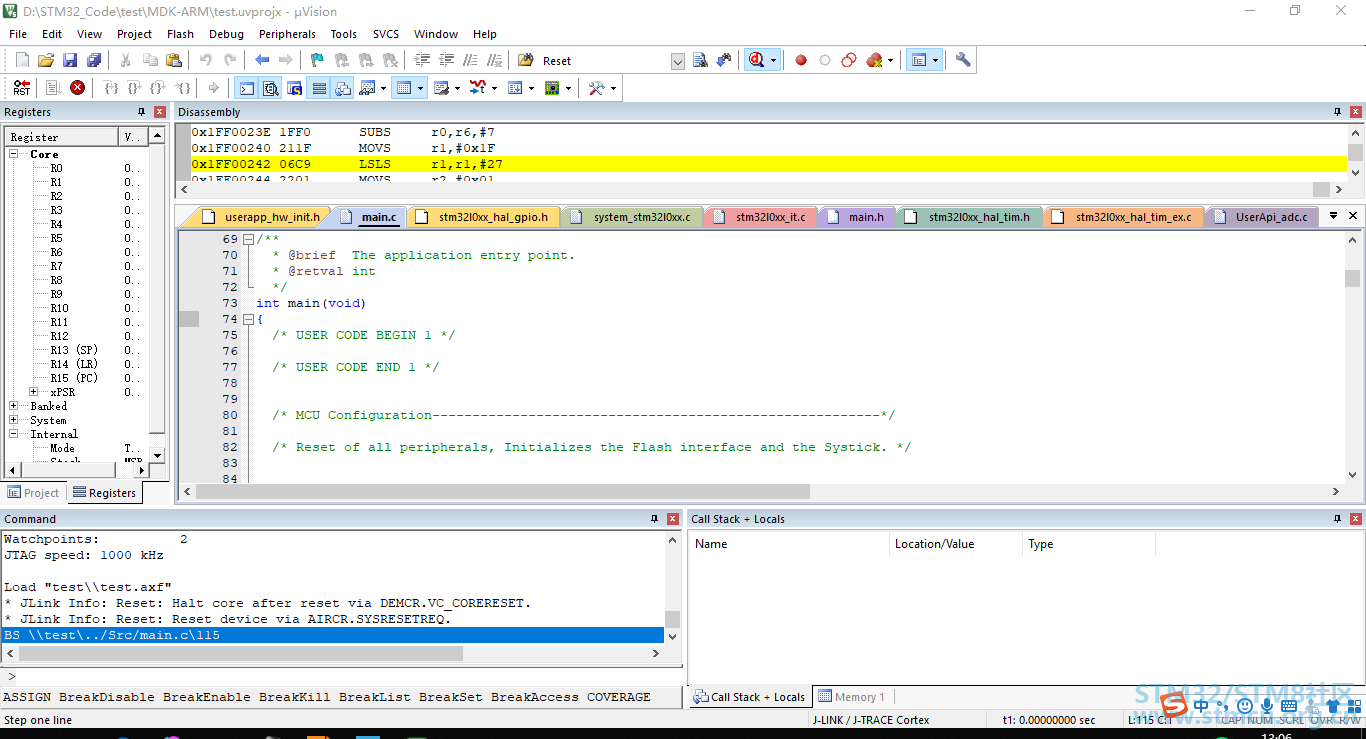Open file using the folder icon
1366x739 pixels.
[x=46, y=60]
